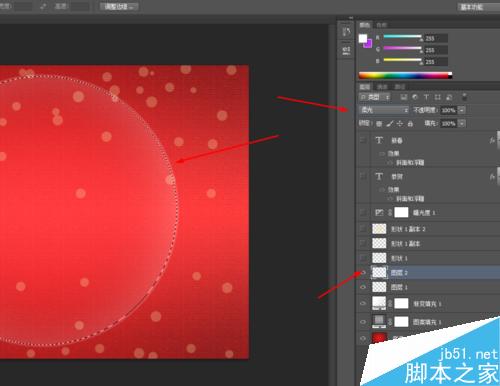
Task: Hide the 图案填充 1 layer
Action: pyautogui.click(x=363, y=322)
